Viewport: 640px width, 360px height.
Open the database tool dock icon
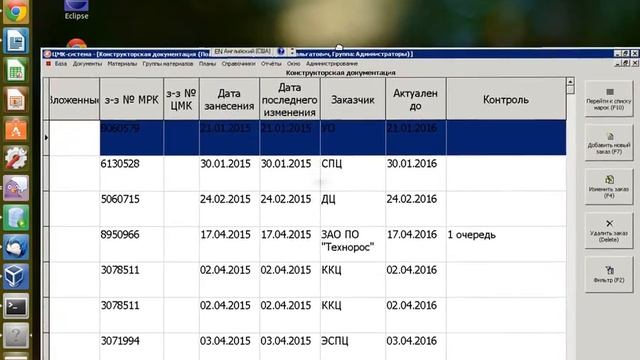(16, 218)
